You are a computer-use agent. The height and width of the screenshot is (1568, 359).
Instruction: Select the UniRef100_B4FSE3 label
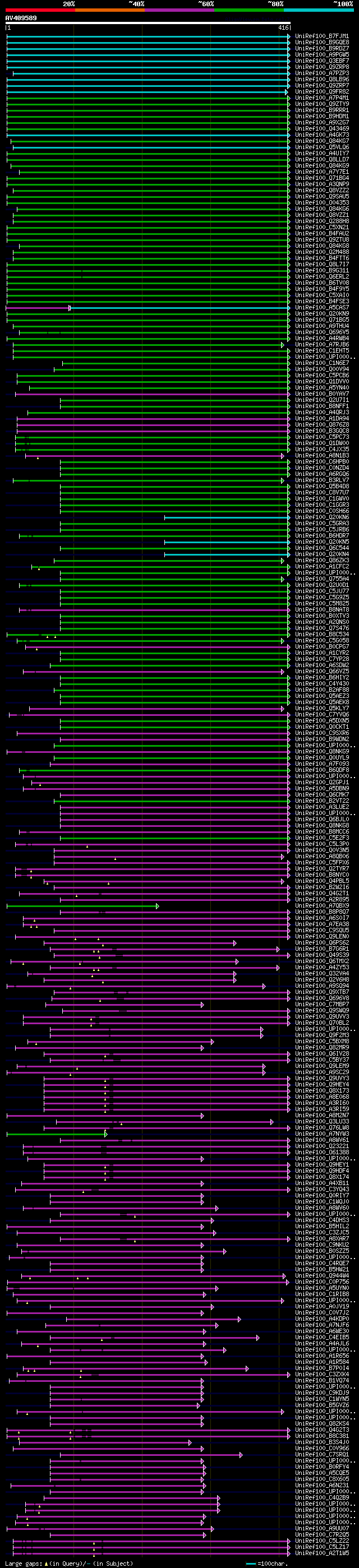323,301
